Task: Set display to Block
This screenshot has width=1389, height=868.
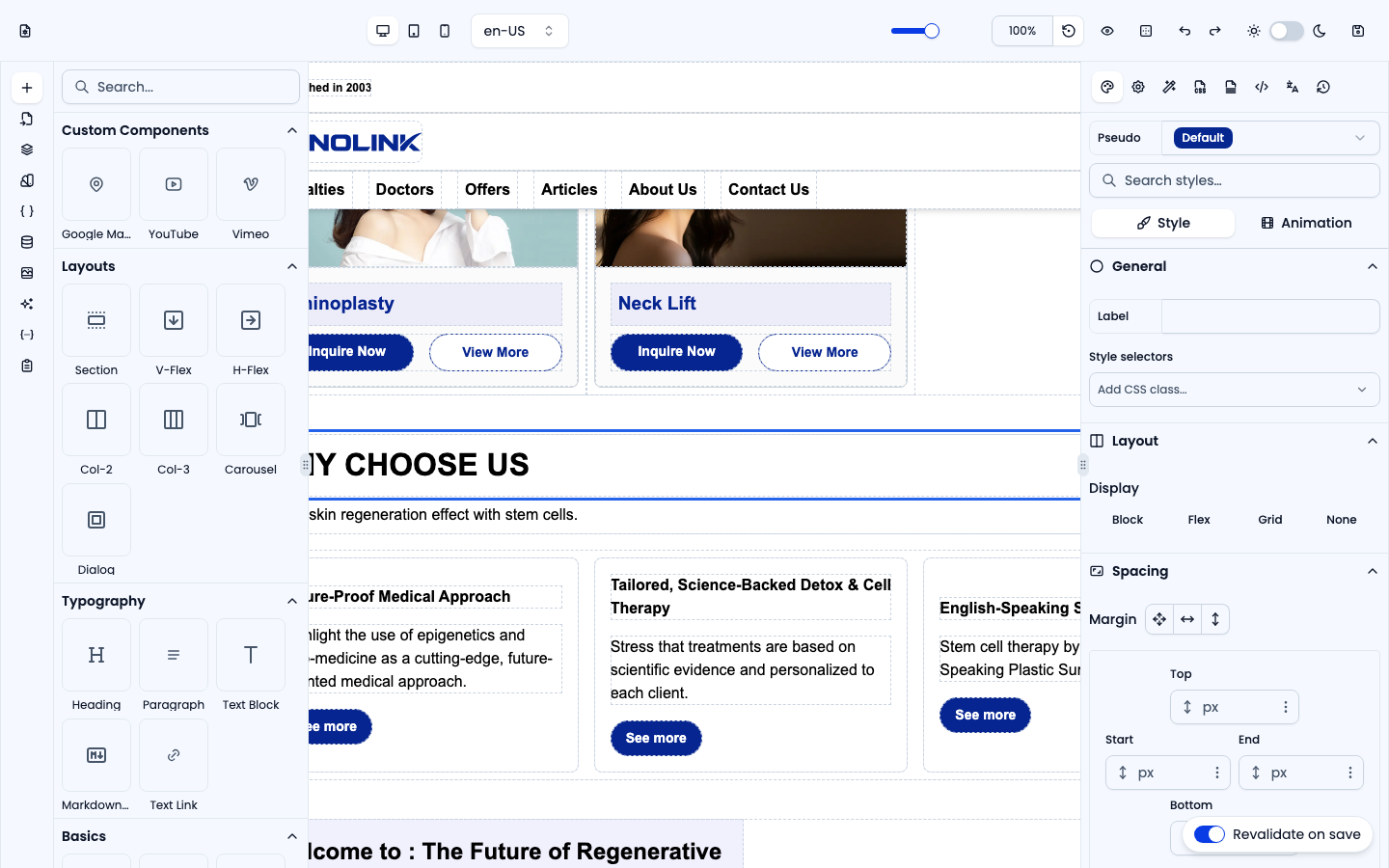Action: coord(1127,520)
